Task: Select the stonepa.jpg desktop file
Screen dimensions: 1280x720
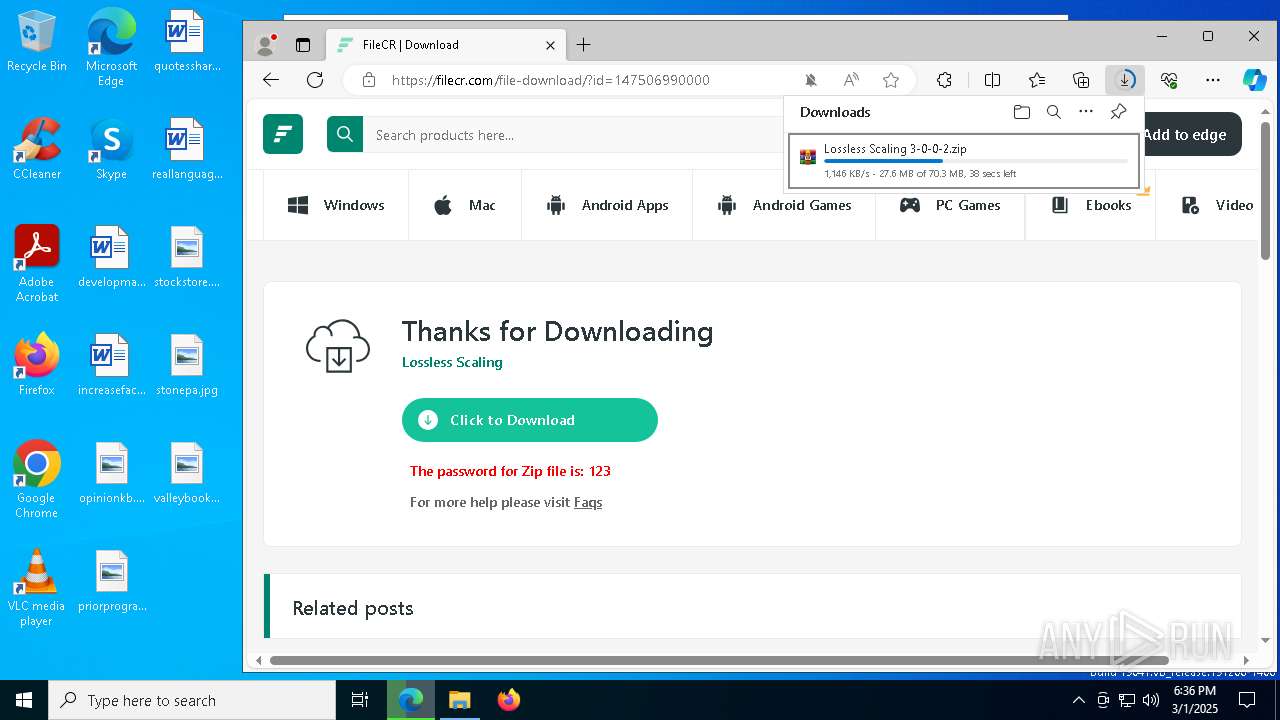Action: pos(187,365)
